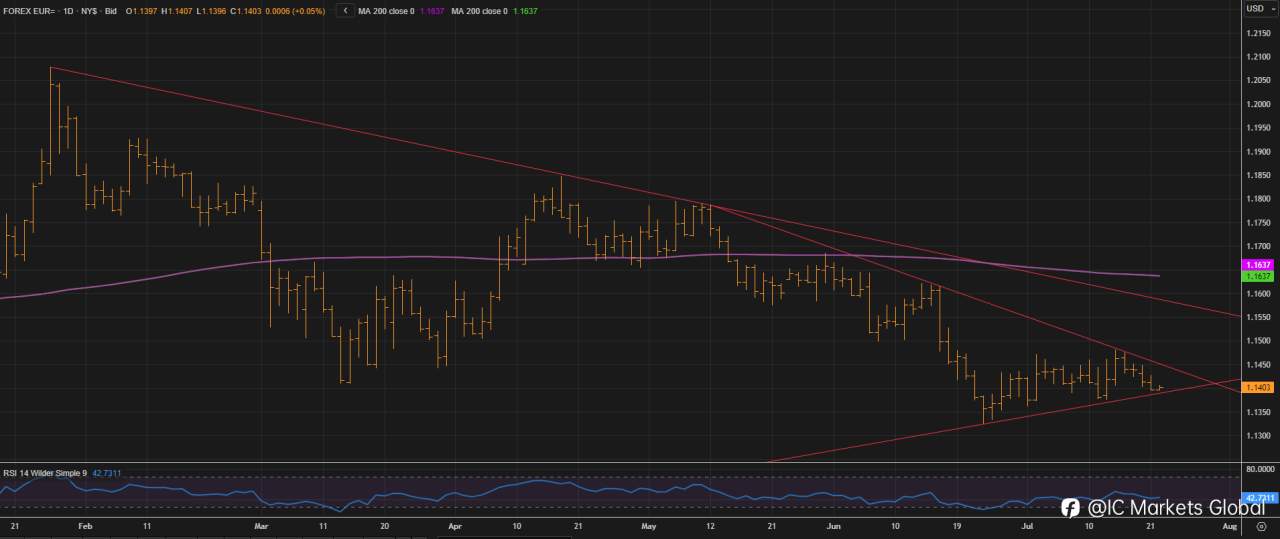
Task: Select the Feb marker on the time axis
Action: coord(84,525)
